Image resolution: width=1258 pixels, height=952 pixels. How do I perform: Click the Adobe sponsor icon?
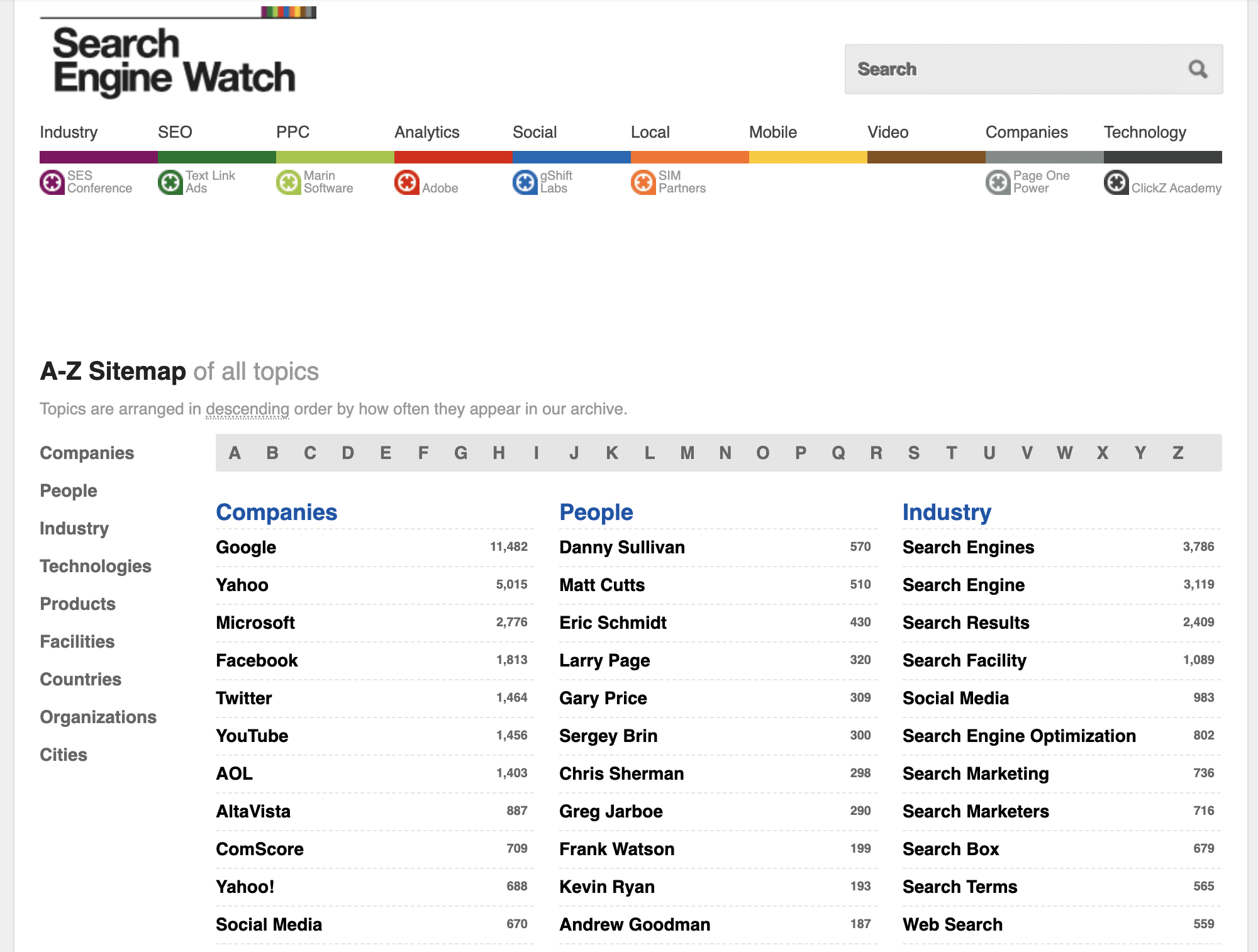407,182
